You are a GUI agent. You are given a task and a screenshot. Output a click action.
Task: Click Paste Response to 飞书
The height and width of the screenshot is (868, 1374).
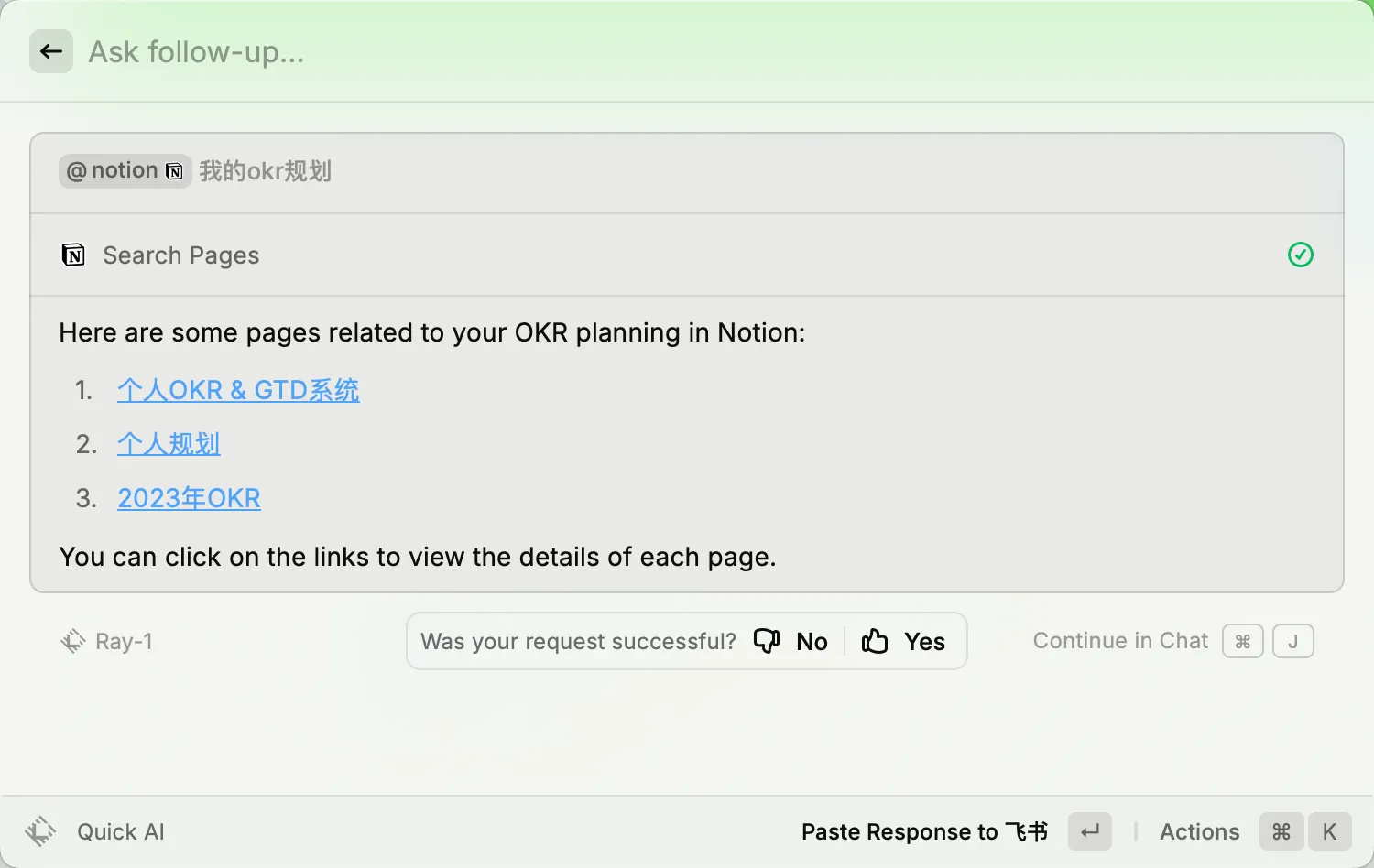pos(923,831)
